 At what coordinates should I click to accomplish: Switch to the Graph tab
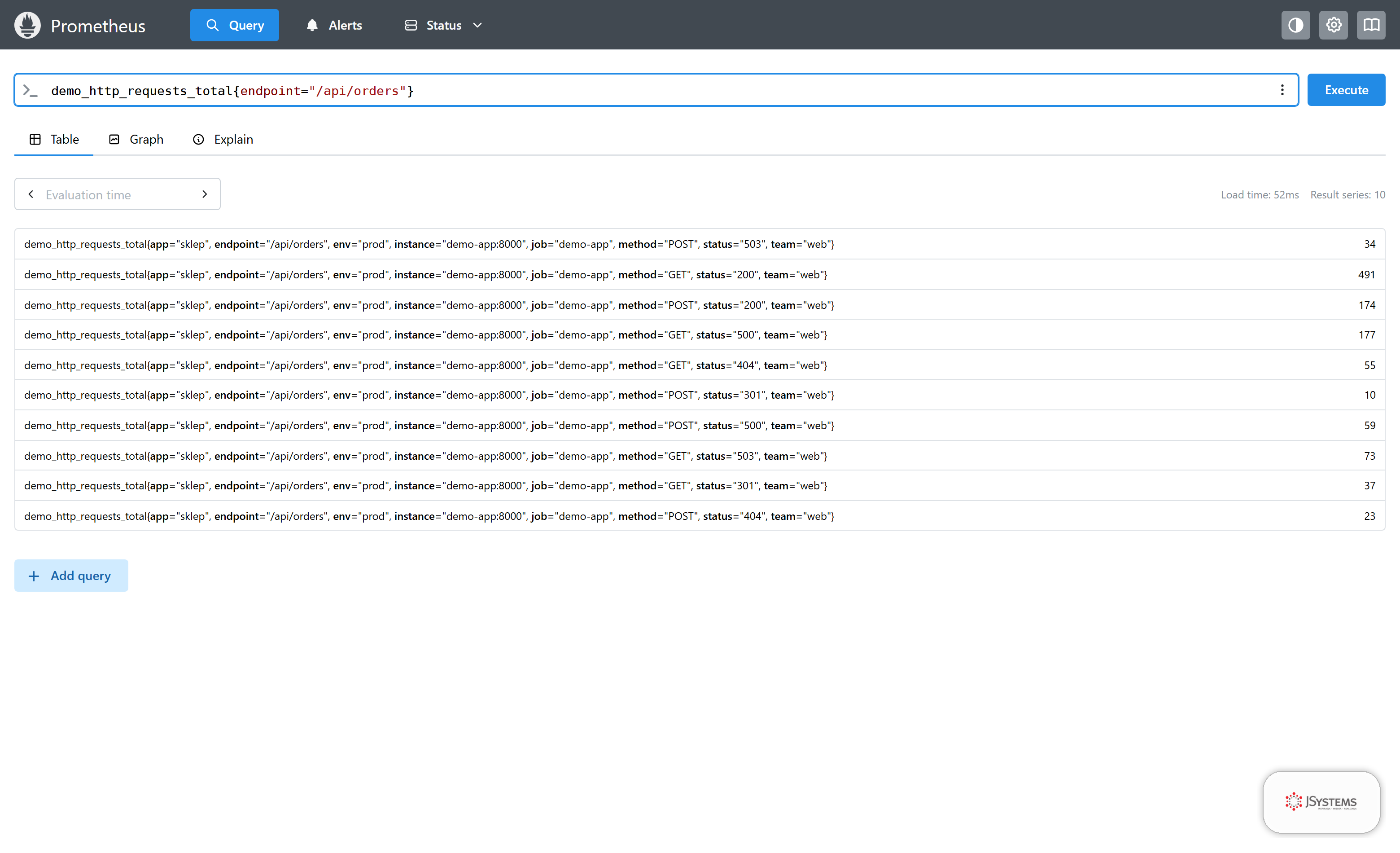[x=136, y=139]
